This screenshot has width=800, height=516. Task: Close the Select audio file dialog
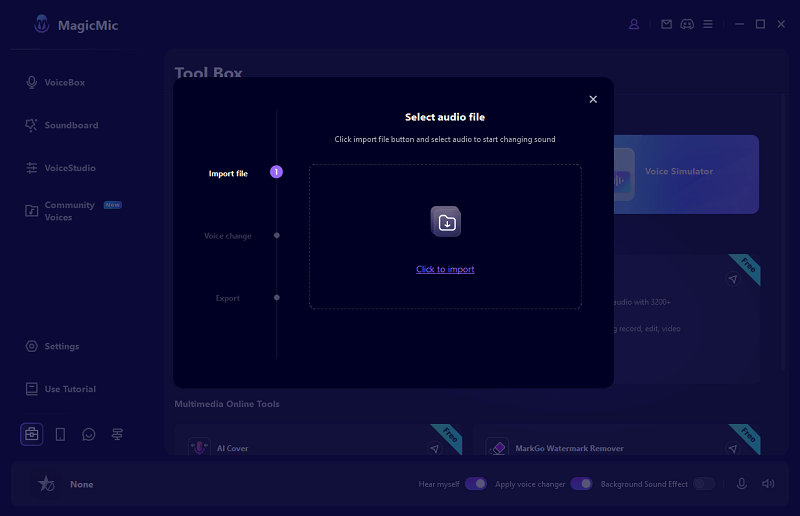593,99
